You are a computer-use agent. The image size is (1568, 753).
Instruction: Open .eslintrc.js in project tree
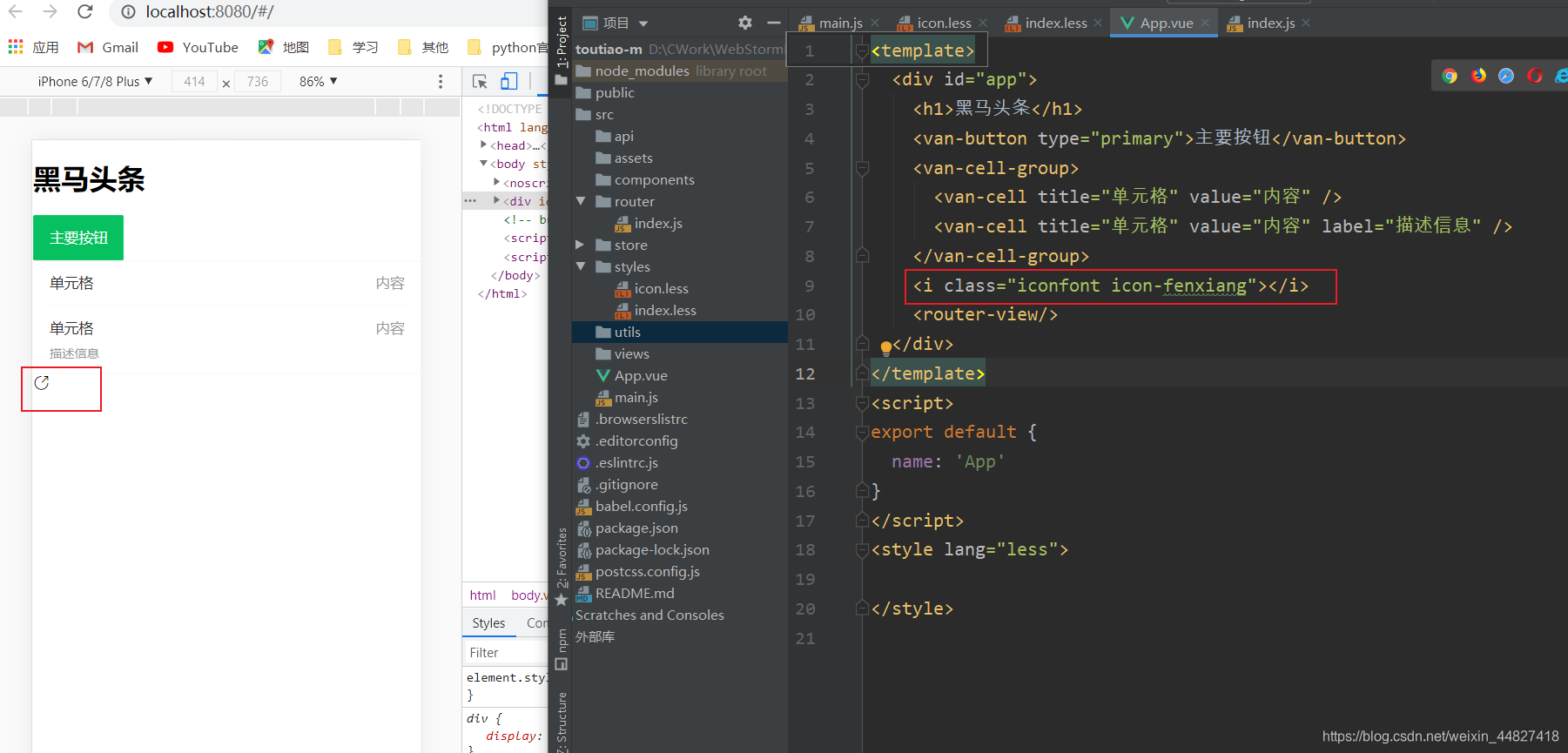point(626,462)
